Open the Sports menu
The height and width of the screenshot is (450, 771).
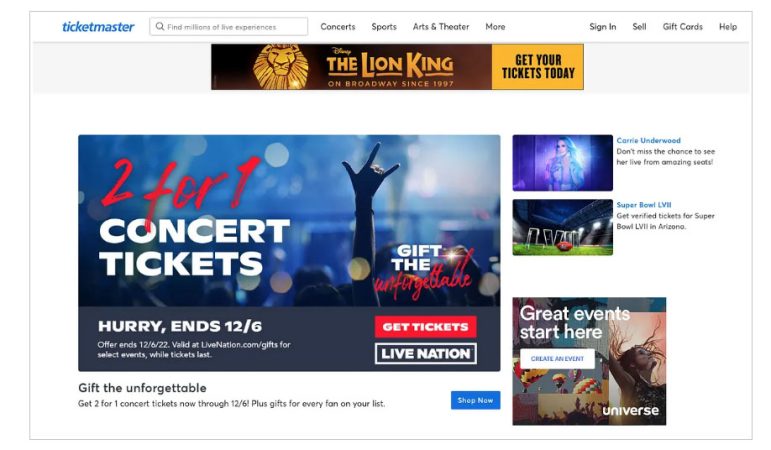click(x=384, y=27)
